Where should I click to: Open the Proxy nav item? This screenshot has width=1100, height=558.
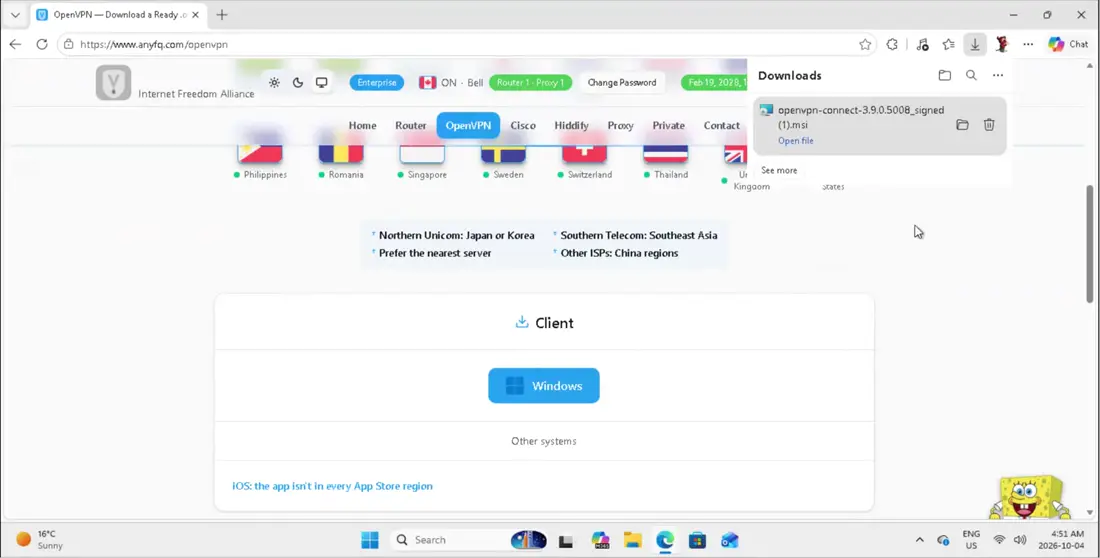coord(621,126)
